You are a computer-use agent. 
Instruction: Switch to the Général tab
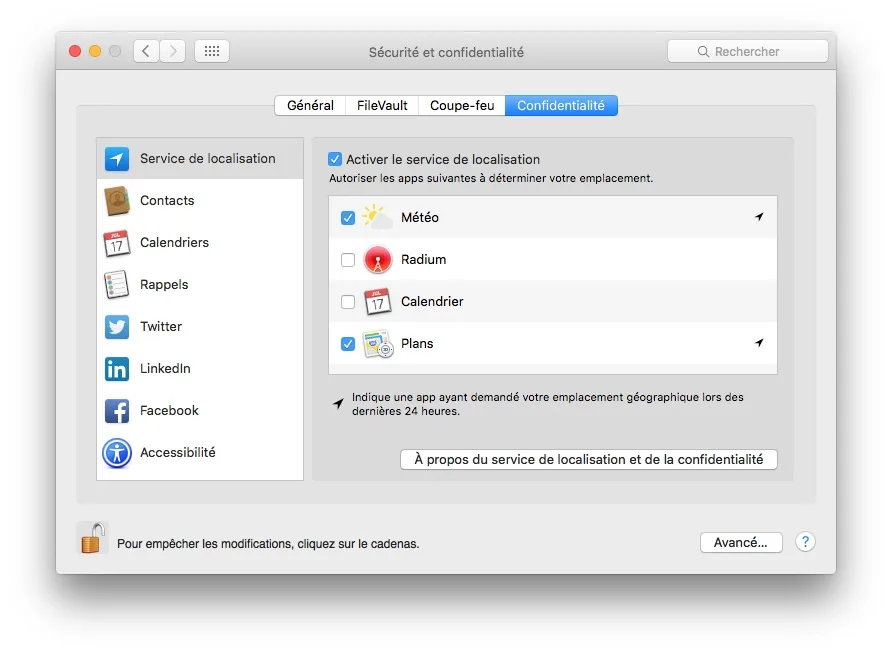(x=310, y=104)
